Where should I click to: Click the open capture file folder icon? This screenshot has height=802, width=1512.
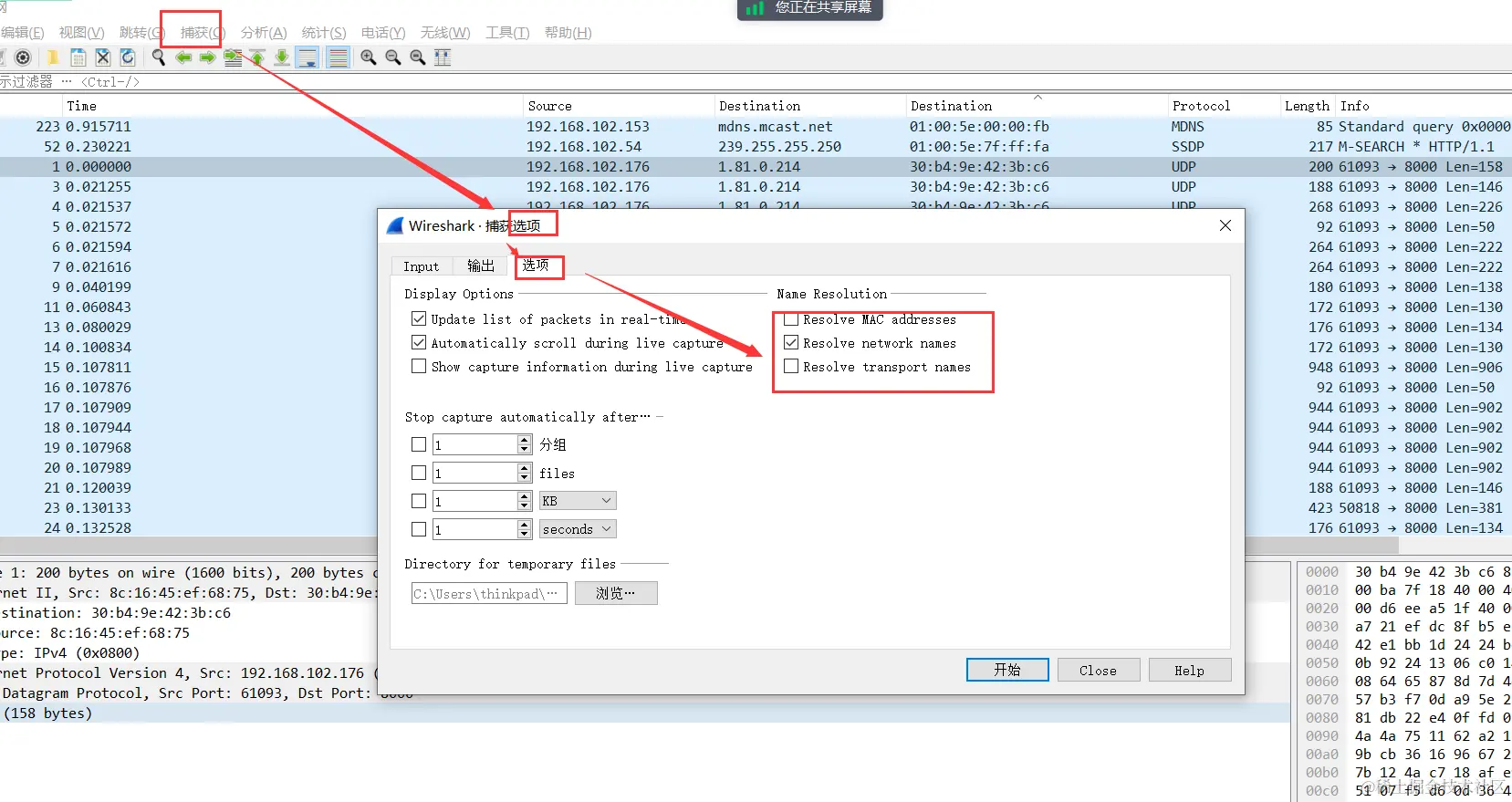tap(53, 57)
